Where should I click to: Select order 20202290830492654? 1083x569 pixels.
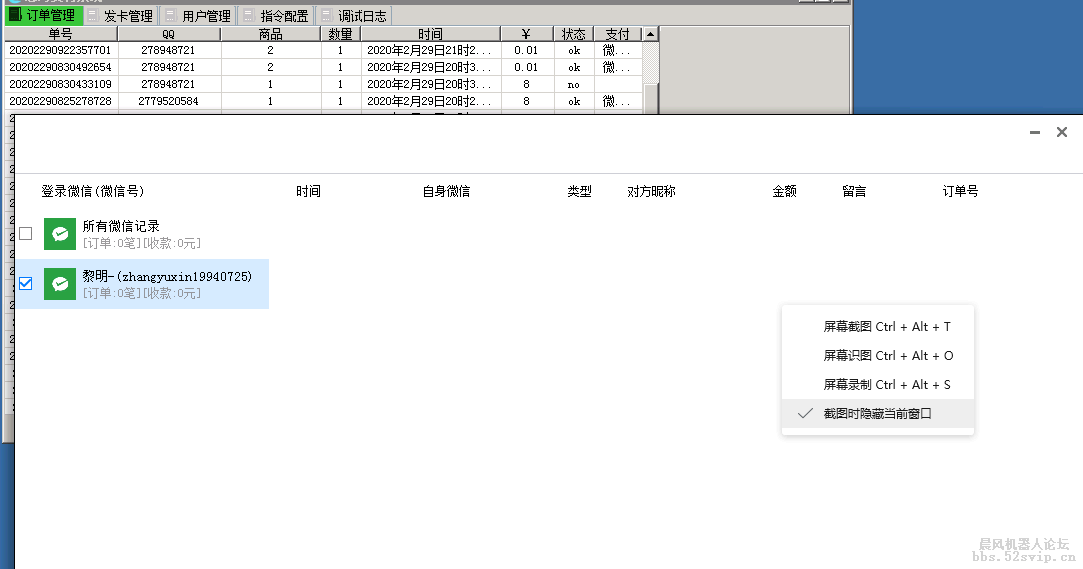(x=60, y=67)
